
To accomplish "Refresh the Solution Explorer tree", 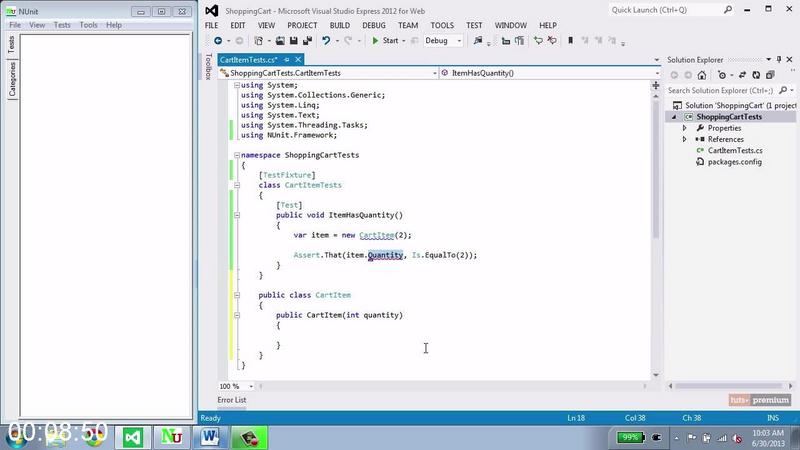I will pos(756,75).
